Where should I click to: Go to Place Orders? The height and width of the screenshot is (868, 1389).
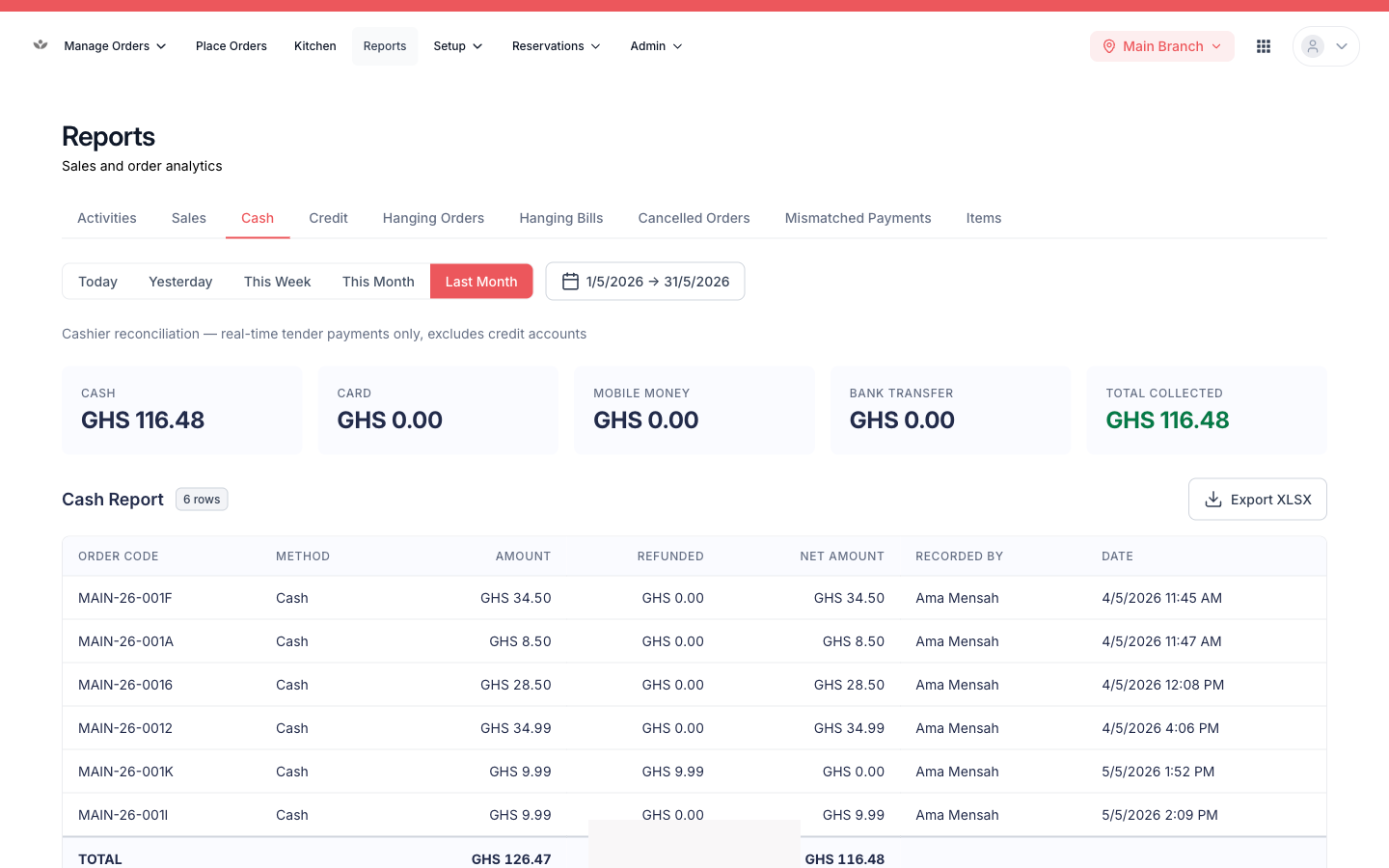(231, 46)
